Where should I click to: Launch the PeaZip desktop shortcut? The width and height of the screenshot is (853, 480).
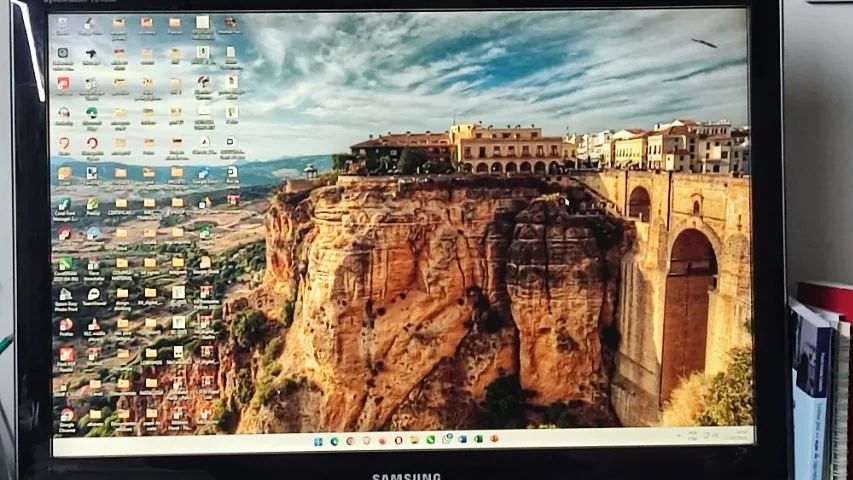click(x=93, y=208)
